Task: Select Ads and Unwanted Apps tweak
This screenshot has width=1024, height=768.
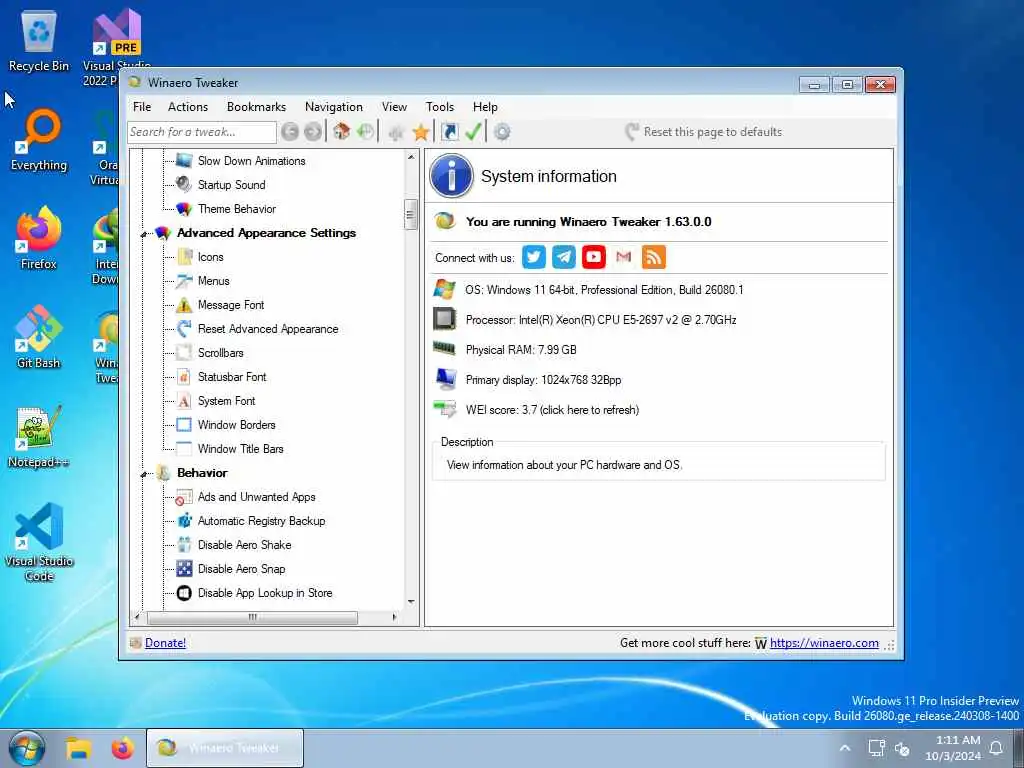Action: point(256,497)
